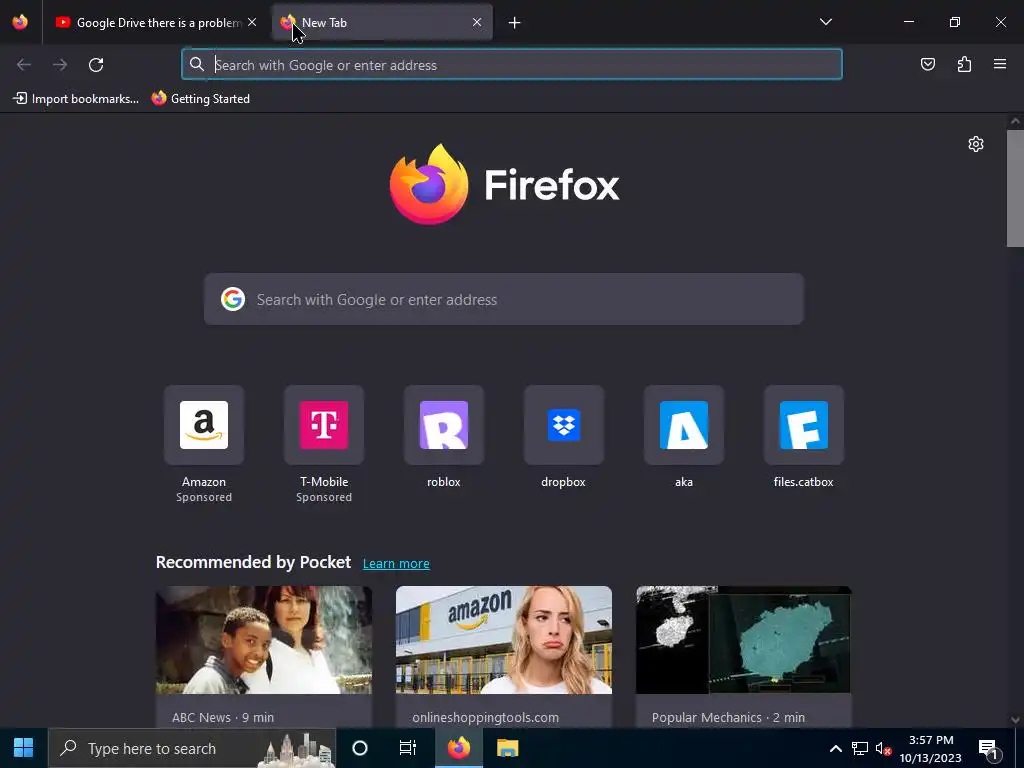Open the Getting Started bookmark
The image size is (1024, 768).
coord(200,99)
